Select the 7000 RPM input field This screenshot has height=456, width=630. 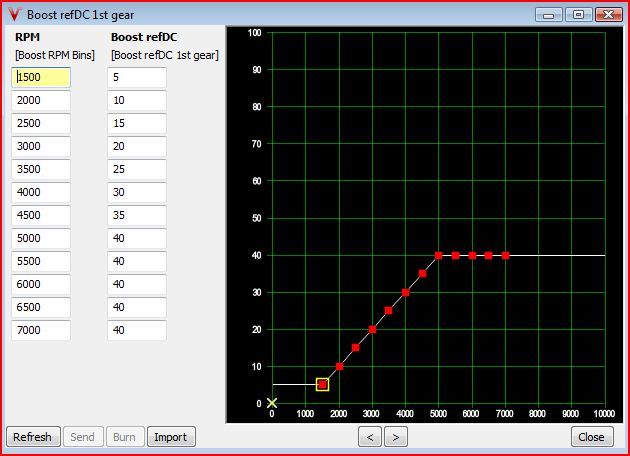coord(41,330)
